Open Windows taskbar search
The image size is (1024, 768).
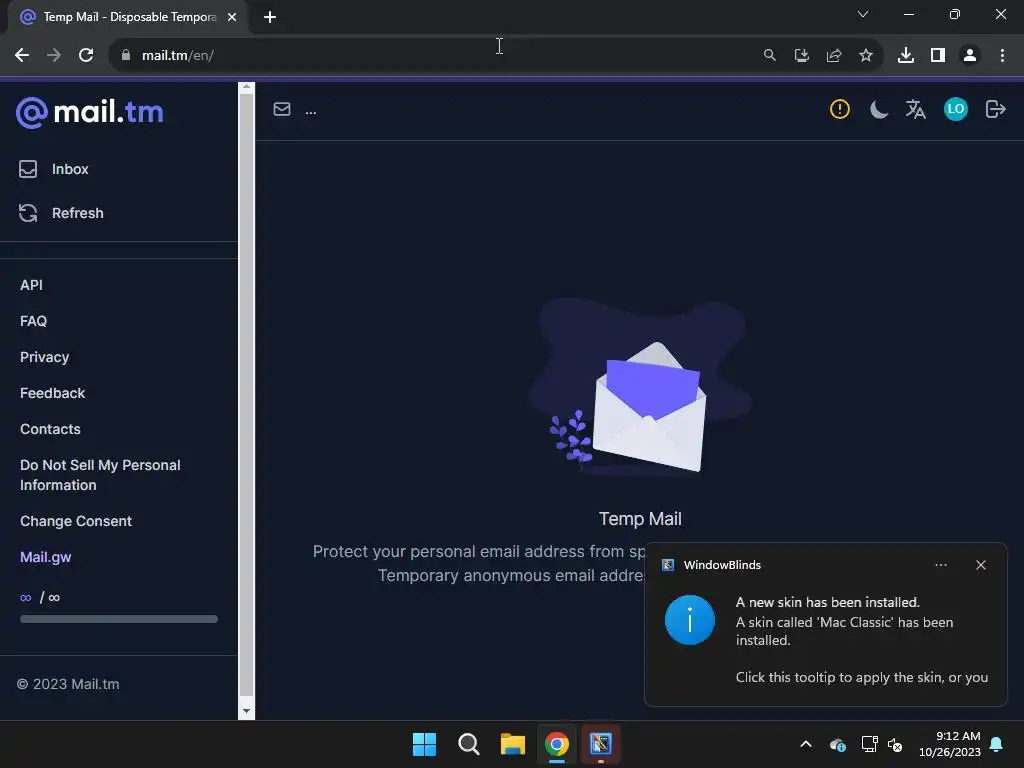click(x=469, y=744)
